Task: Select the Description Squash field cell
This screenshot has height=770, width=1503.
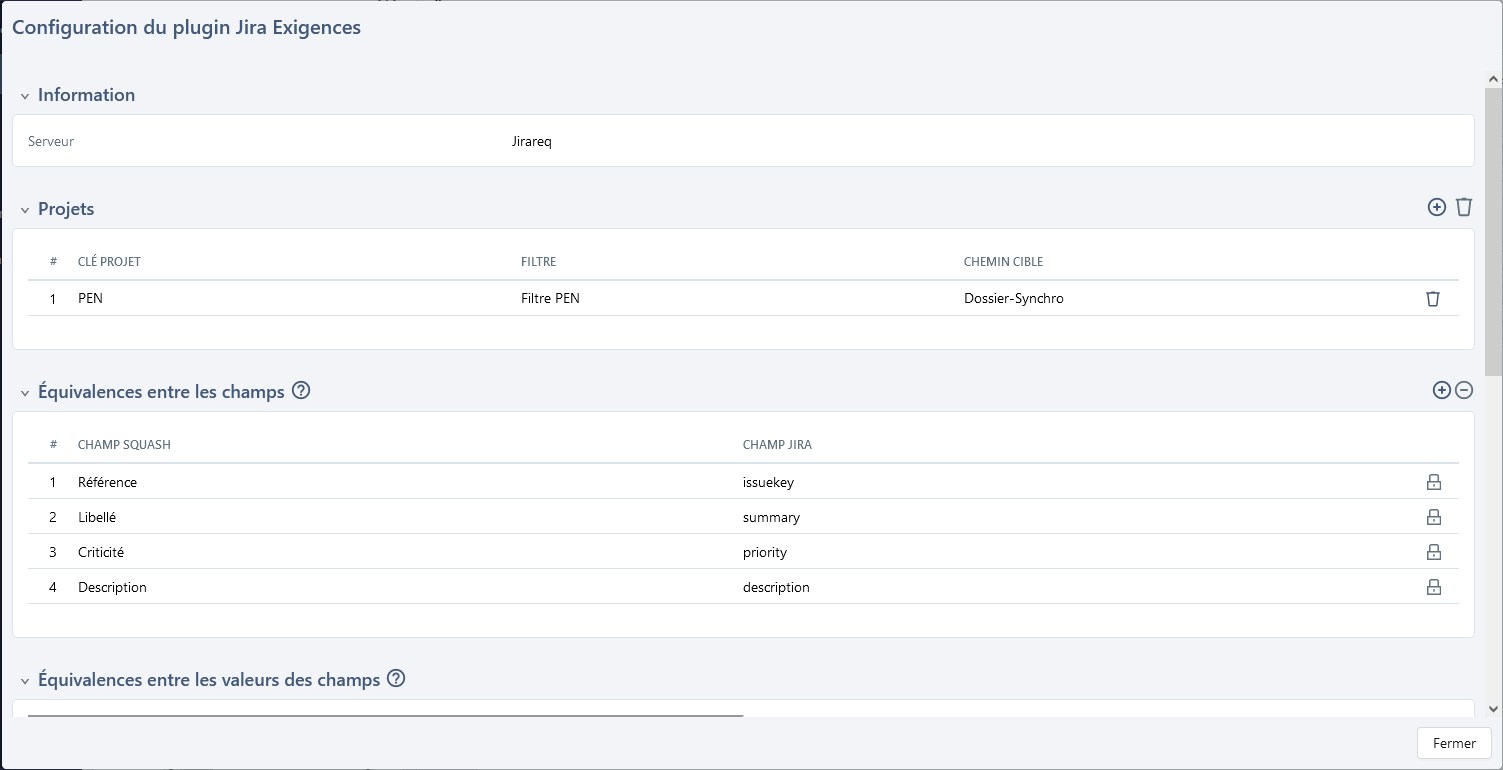Action: click(112, 587)
